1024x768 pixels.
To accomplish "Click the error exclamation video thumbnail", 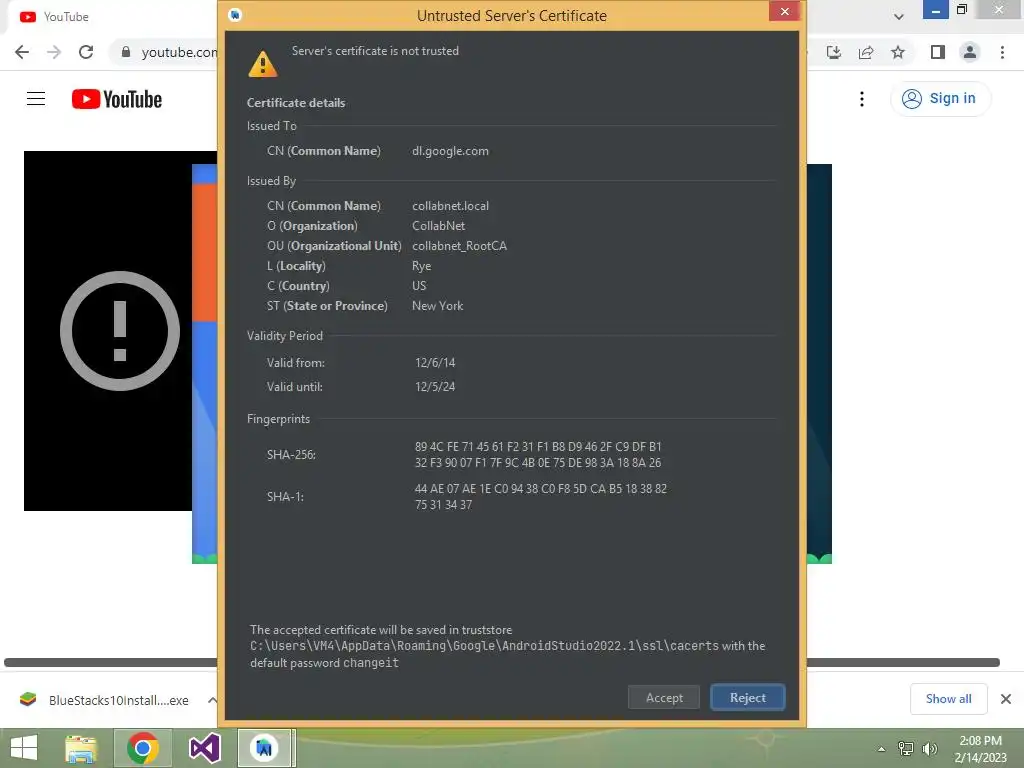I will (120, 331).
